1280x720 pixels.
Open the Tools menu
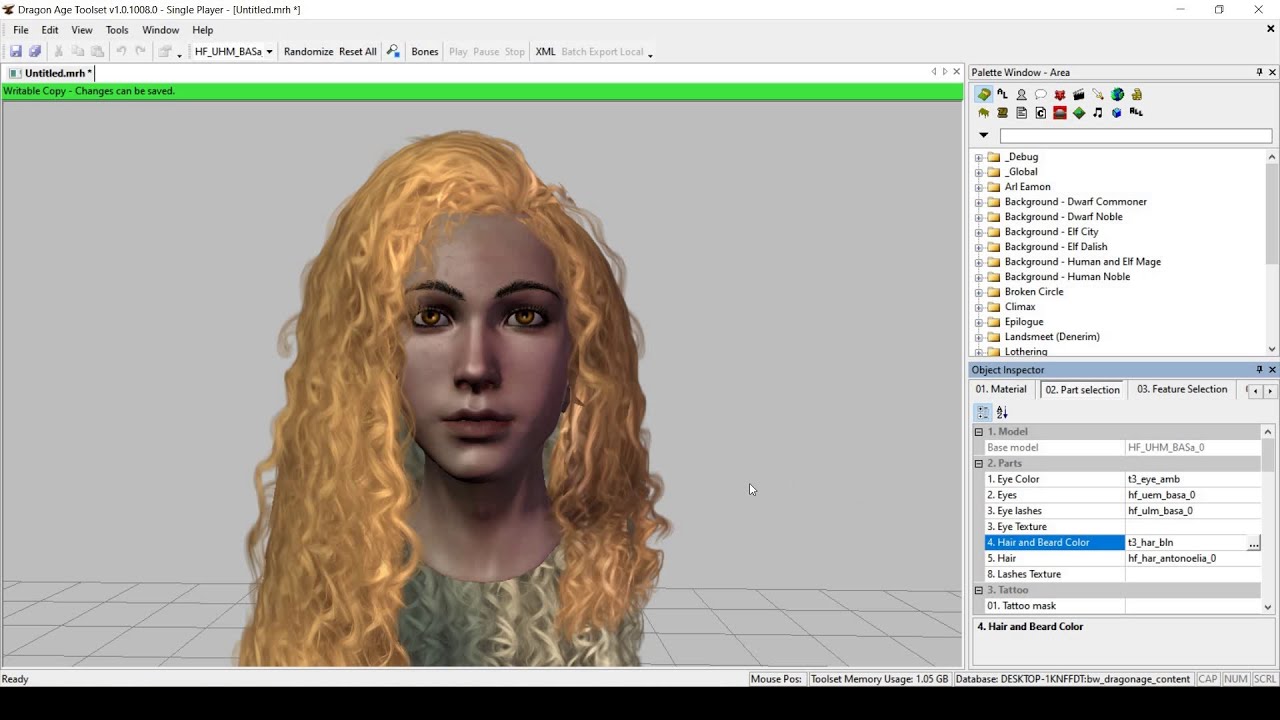tap(117, 30)
